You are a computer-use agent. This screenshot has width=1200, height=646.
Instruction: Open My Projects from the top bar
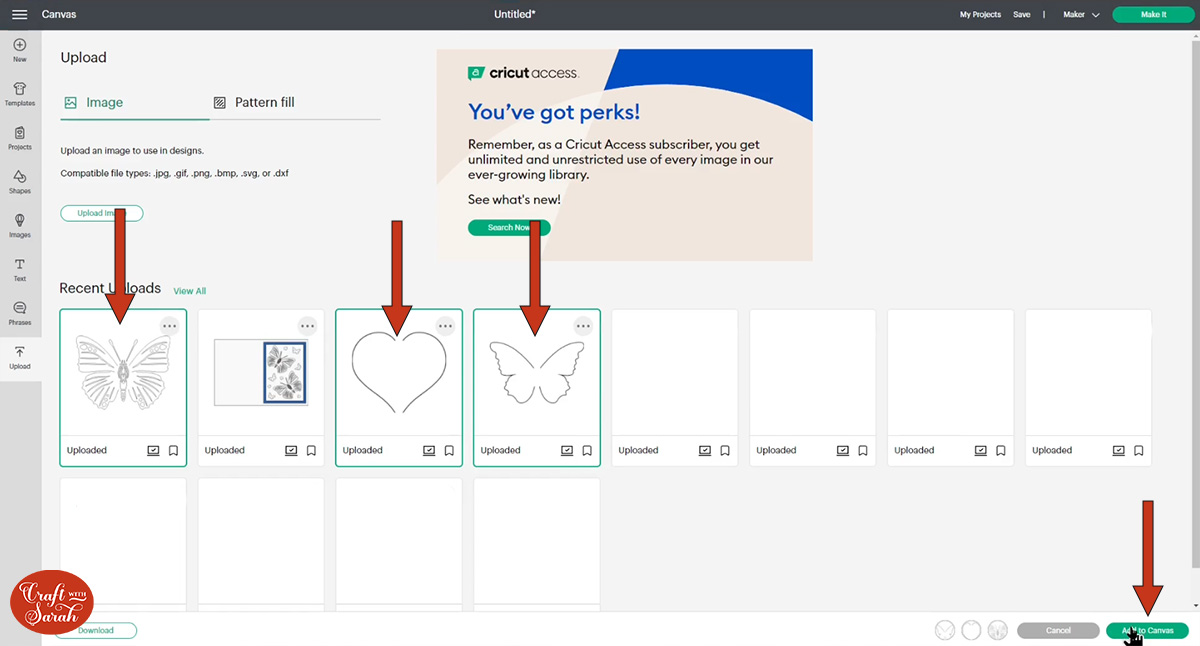point(980,14)
